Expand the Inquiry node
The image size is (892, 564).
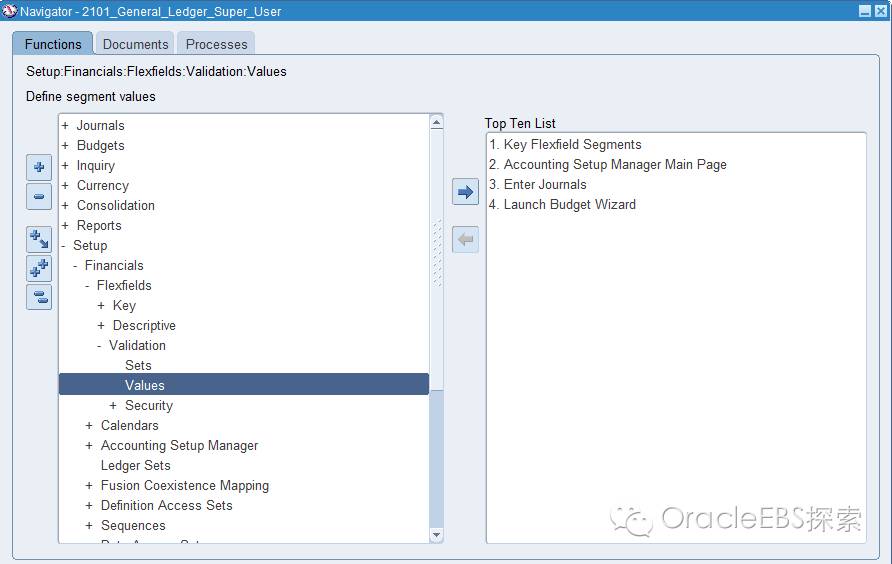click(x=65, y=166)
